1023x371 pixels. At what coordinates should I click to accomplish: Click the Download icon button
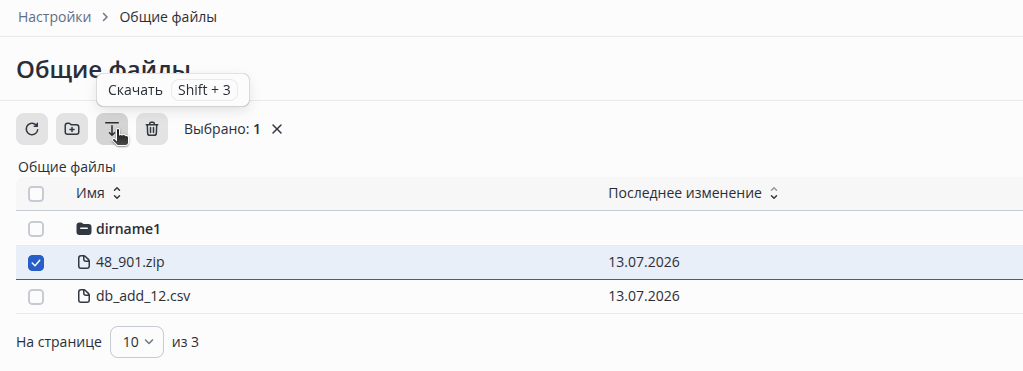[x=112, y=129]
